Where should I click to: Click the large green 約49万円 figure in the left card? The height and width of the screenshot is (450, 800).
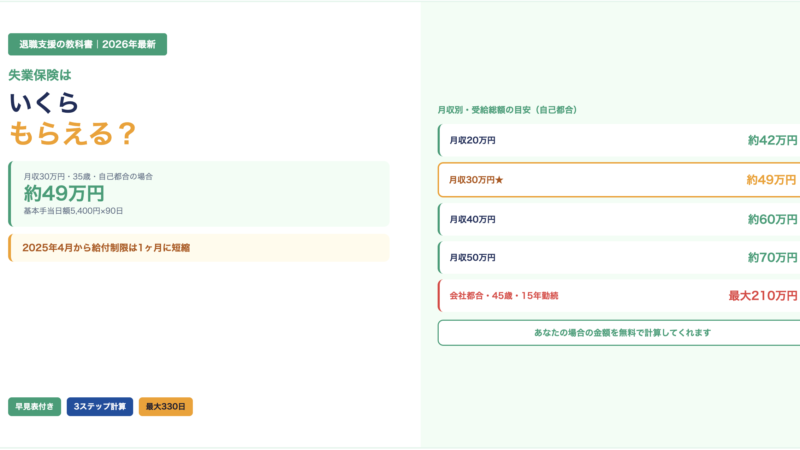click(64, 193)
